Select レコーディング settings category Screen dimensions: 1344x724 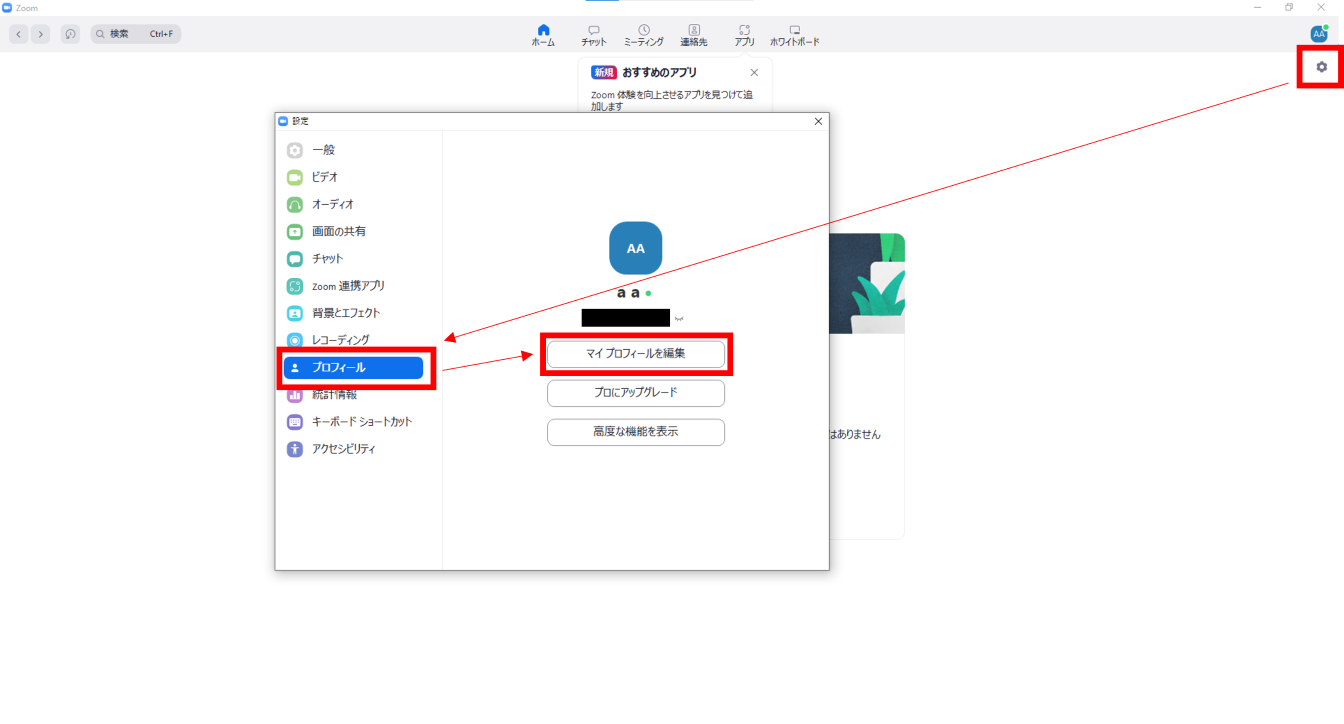click(354, 340)
